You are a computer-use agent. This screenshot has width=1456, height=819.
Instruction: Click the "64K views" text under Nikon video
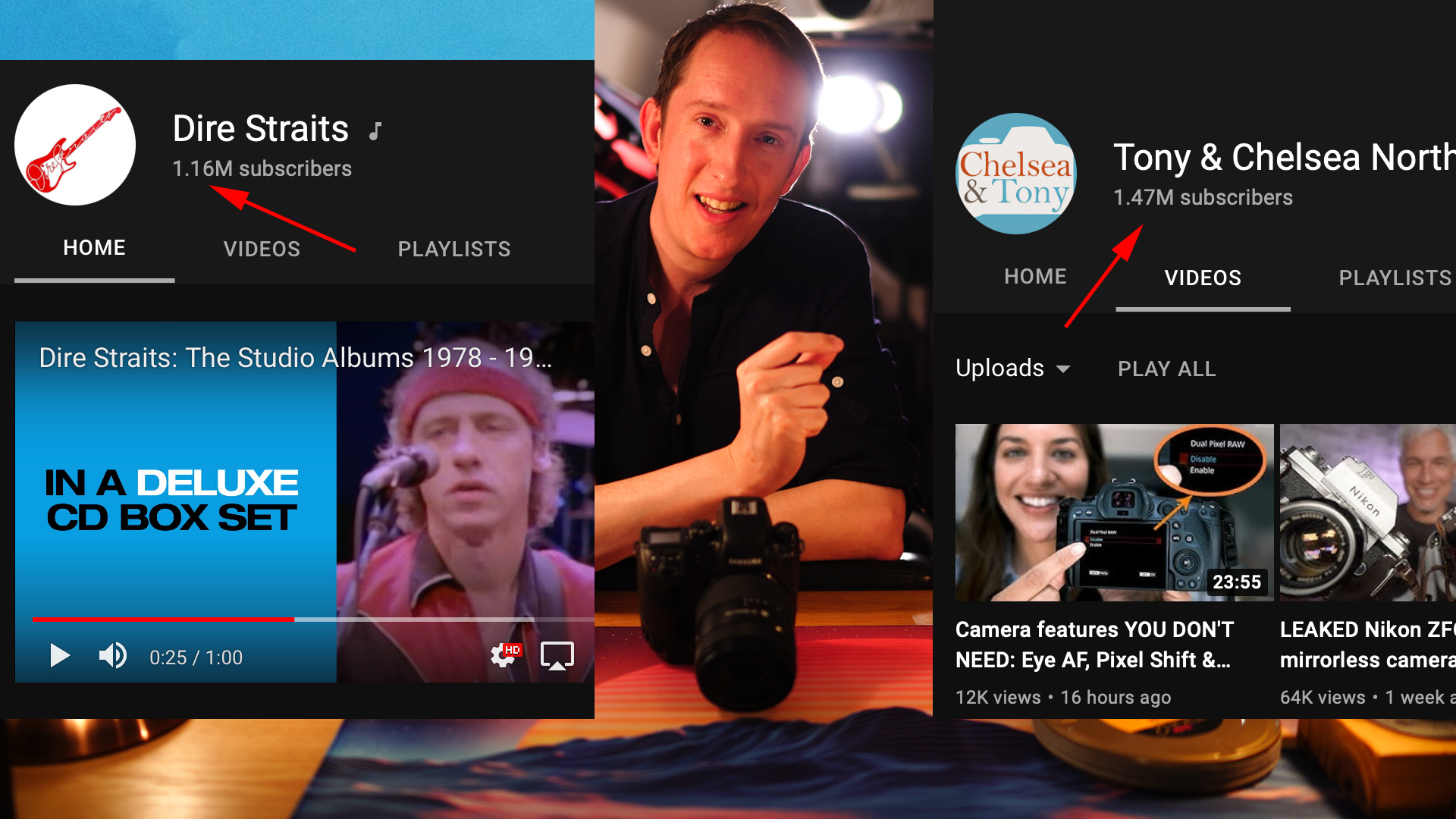[x=1323, y=697]
